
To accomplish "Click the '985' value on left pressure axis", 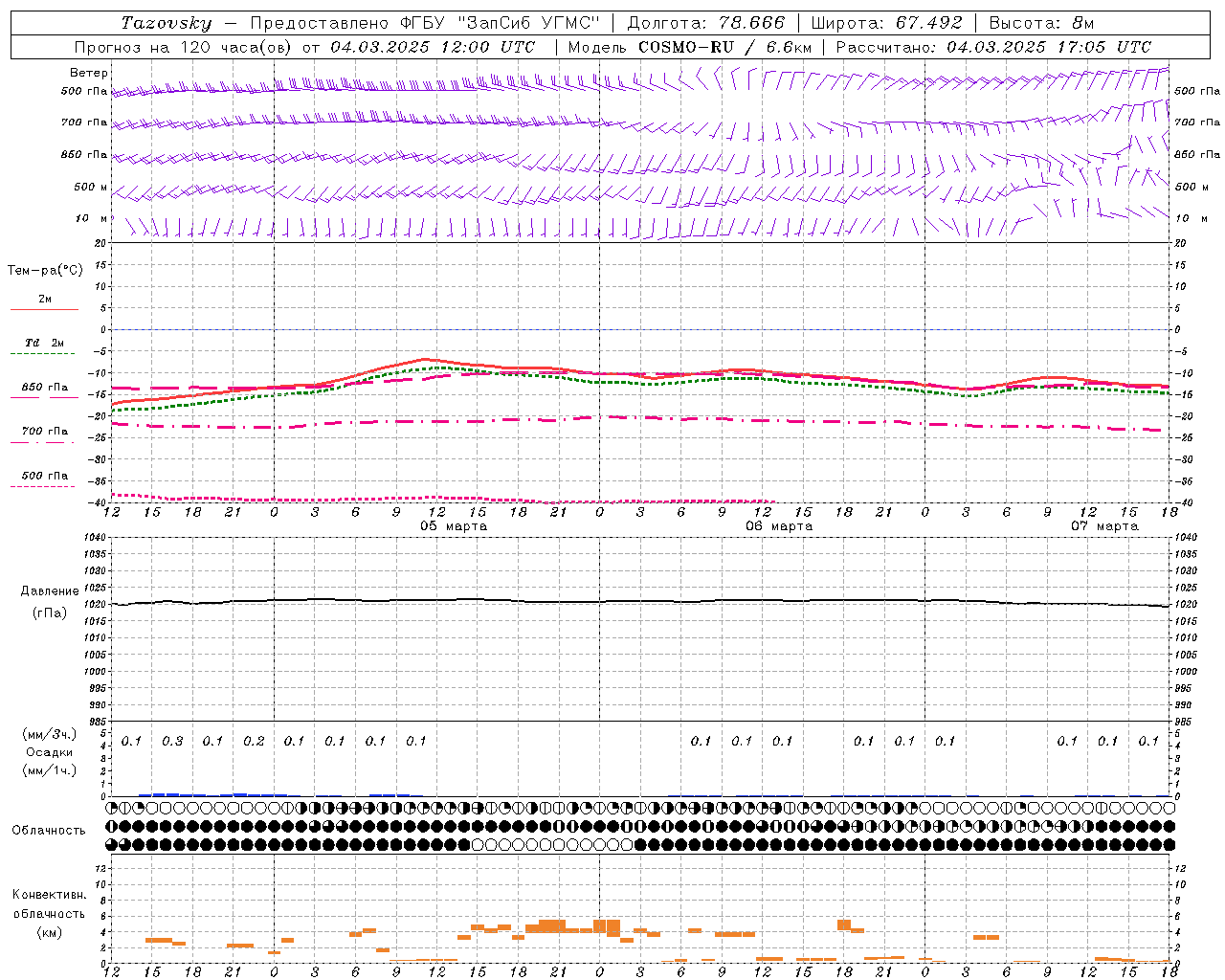I will pyautogui.click(x=100, y=722).
